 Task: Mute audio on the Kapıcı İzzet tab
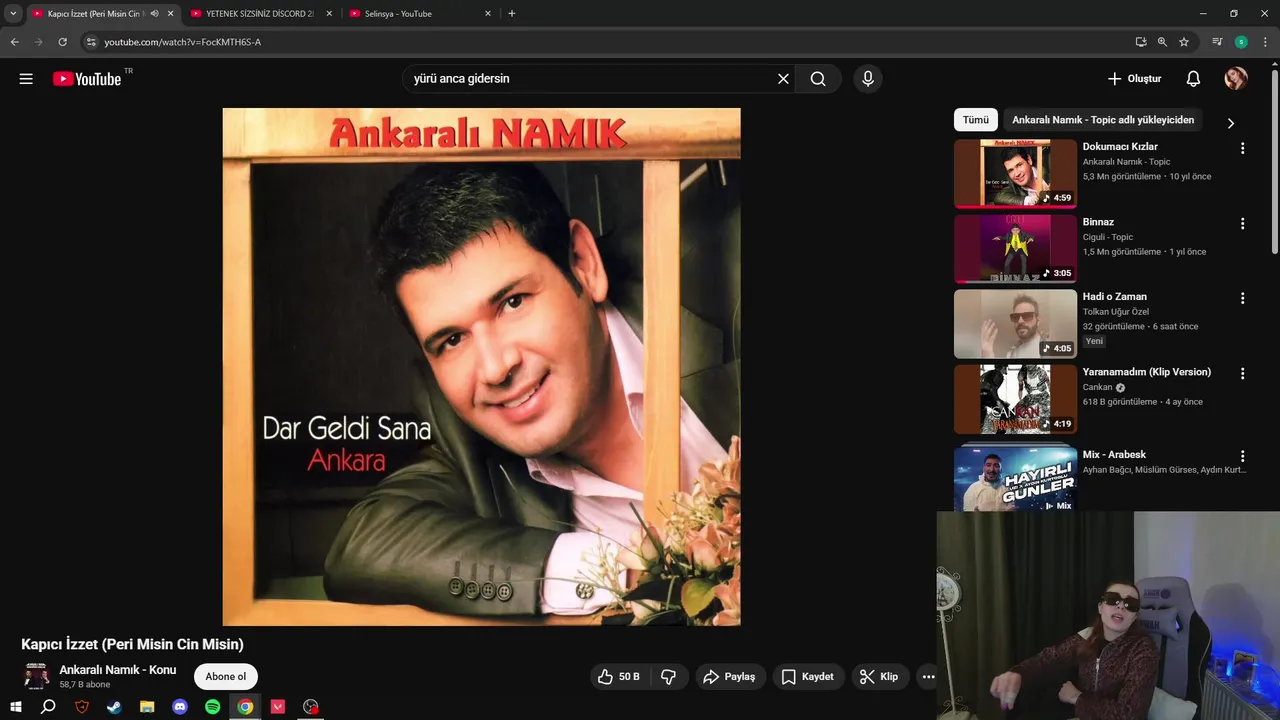click(x=154, y=14)
